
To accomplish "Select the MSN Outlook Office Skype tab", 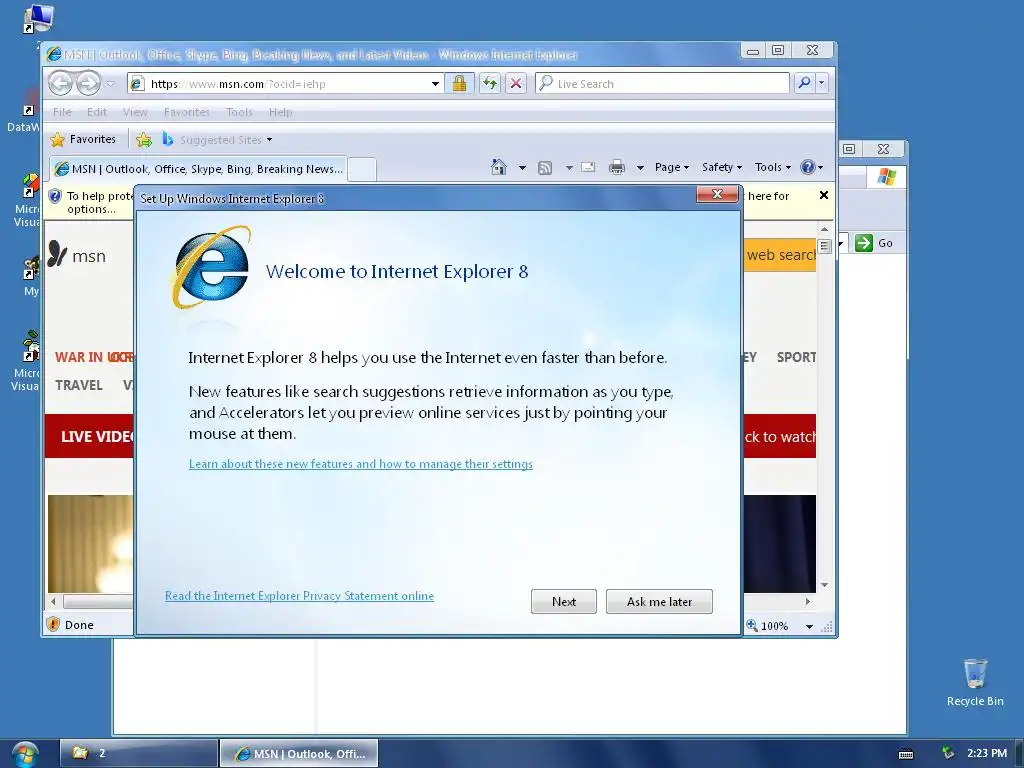I will 199,169.
